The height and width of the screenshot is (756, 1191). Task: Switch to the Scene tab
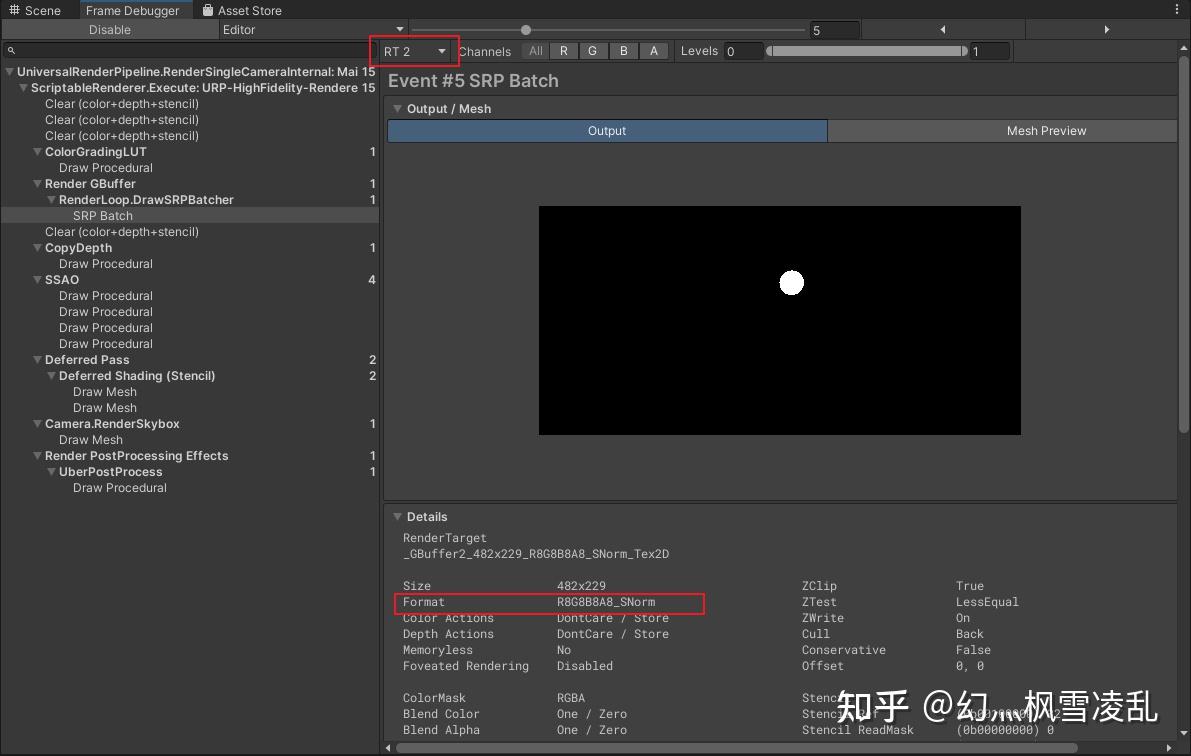(35, 10)
